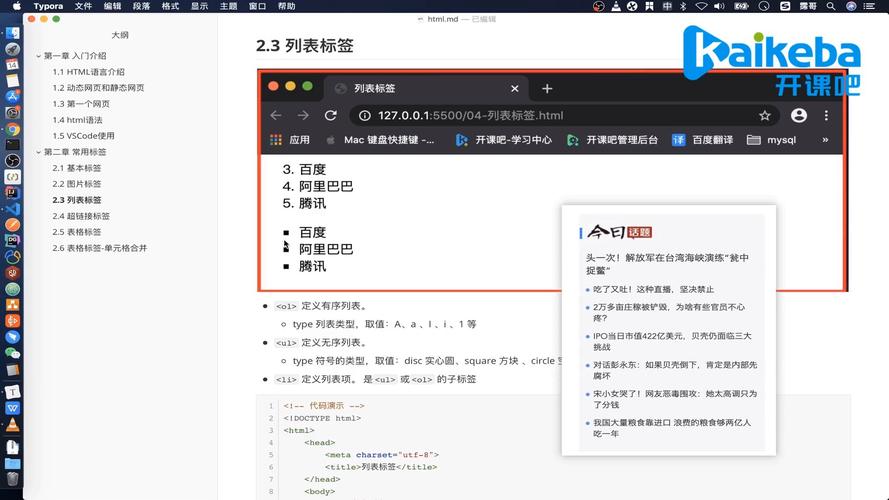Open the 格式 menu
This screenshot has width=889, height=500.
click(x=170, y=6)
